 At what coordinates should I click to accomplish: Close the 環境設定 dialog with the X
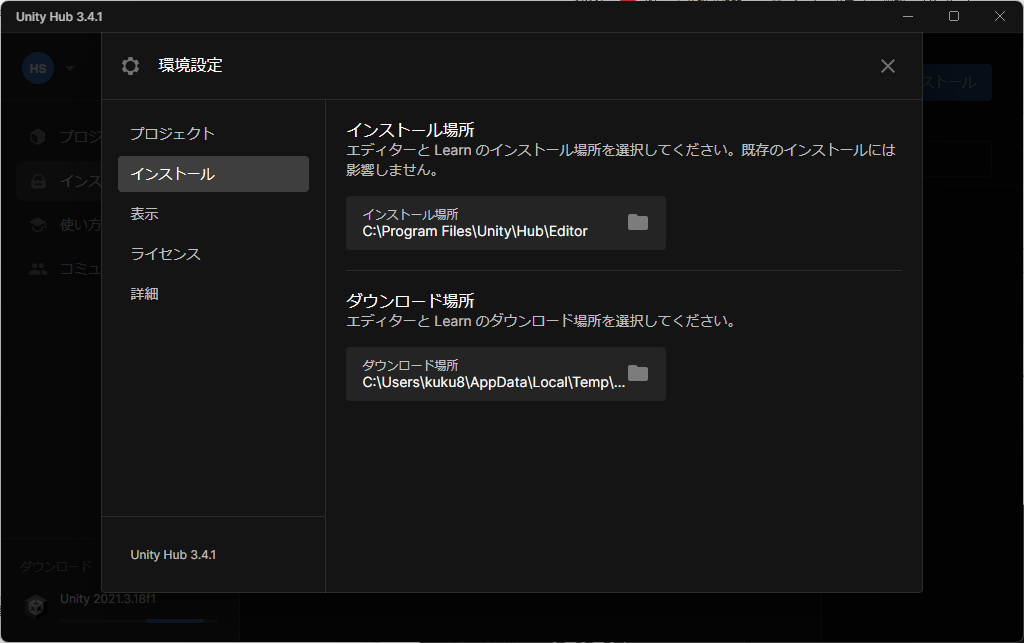pos(887,66)
